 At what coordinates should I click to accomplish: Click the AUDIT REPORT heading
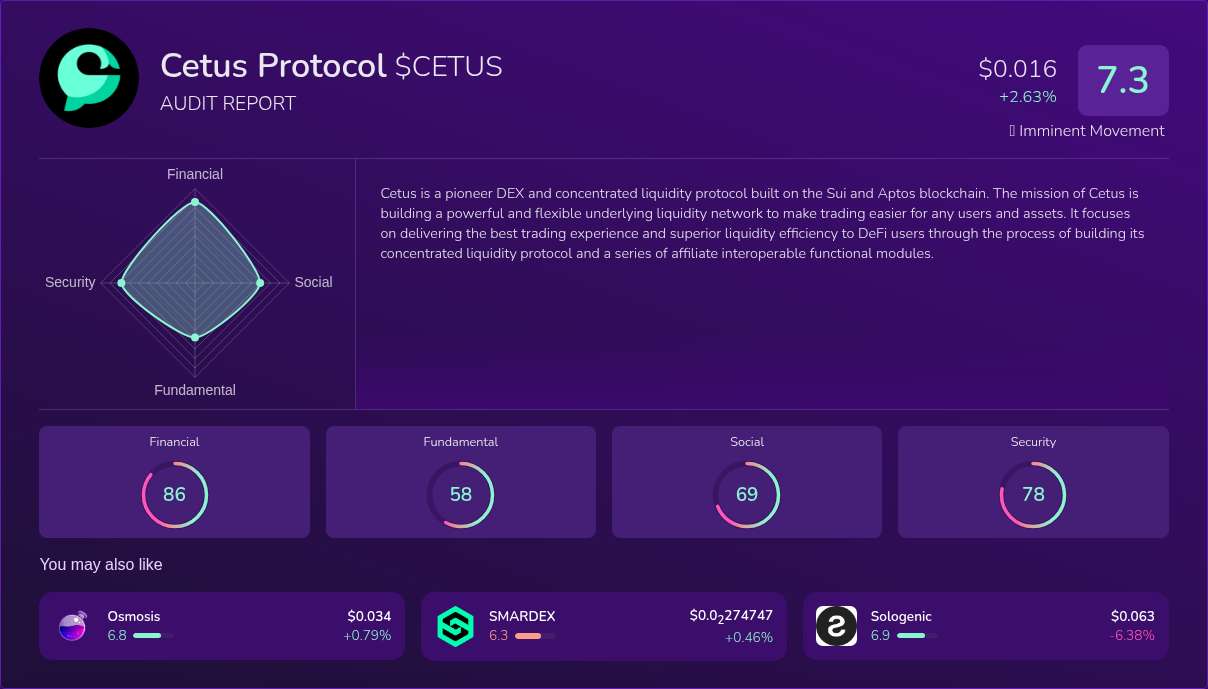point(228,103)
